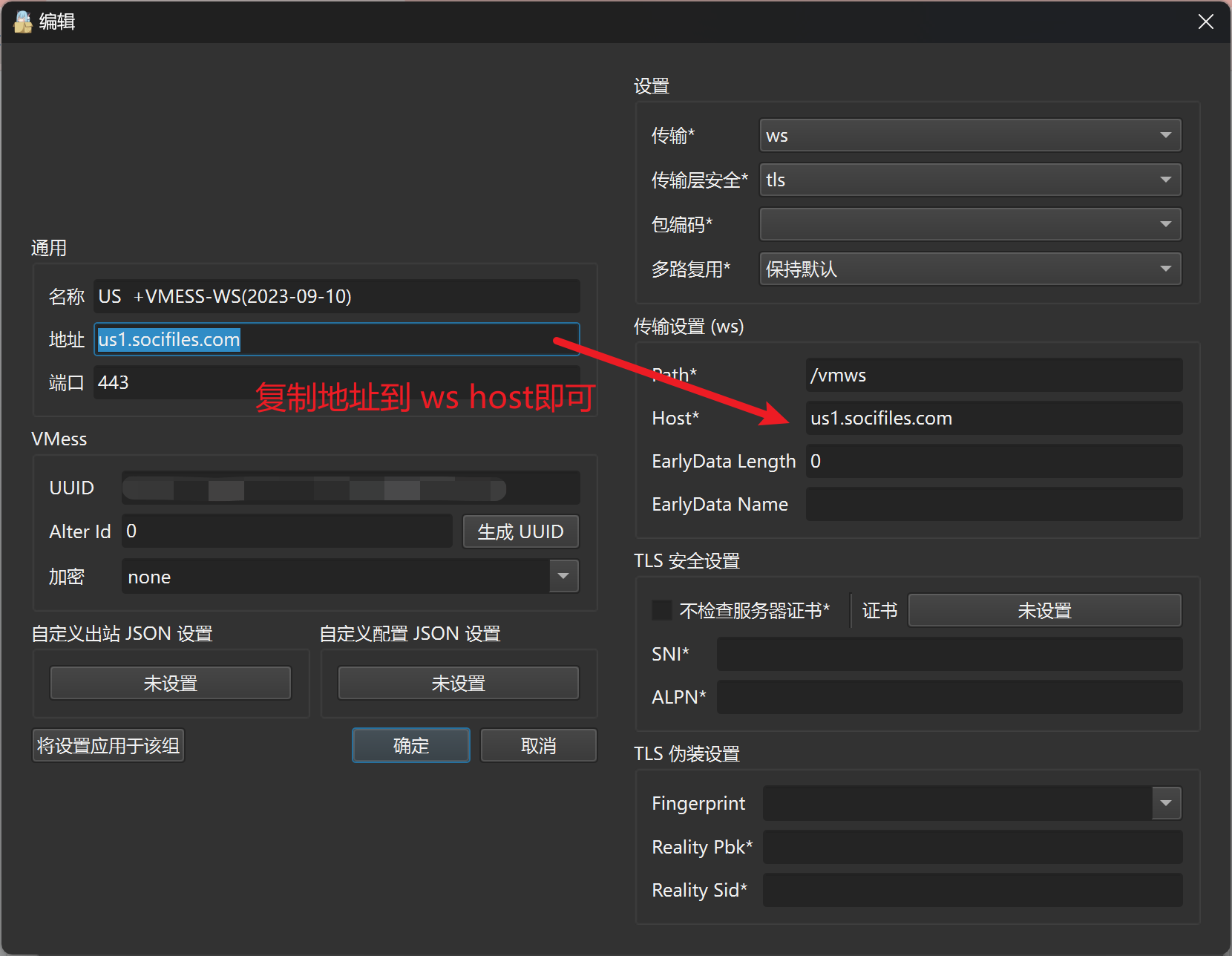The image size is (1232, 956).
Task: Click the SNI input field
Action: tap(948, 654)
